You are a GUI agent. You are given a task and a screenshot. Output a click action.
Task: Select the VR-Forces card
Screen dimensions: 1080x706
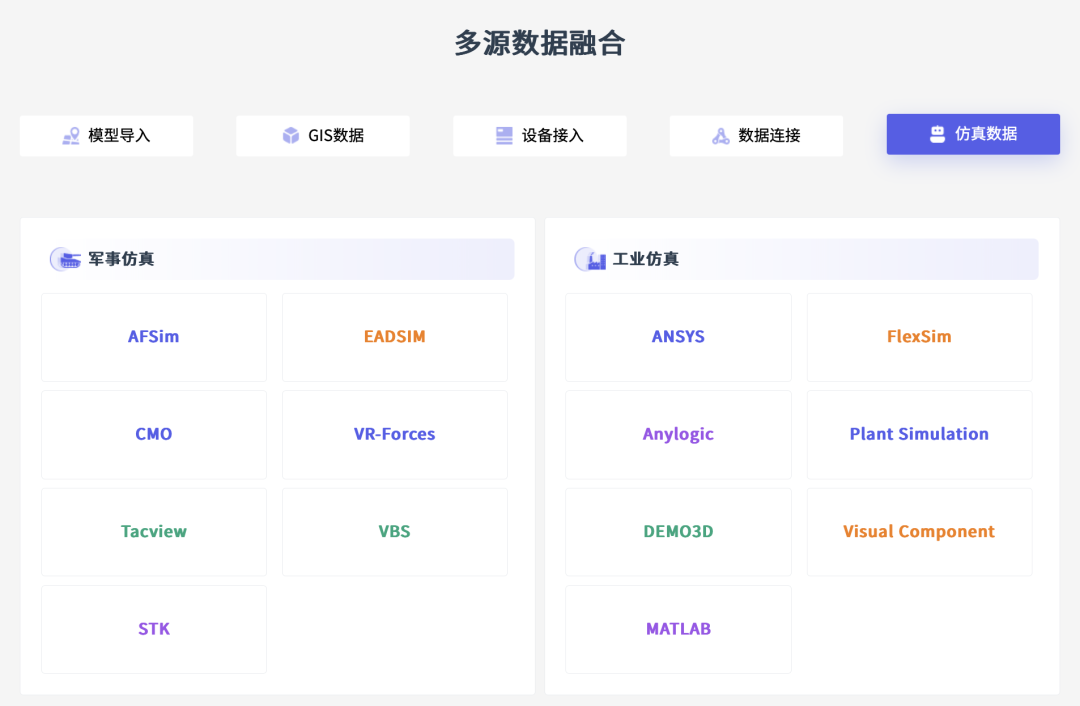click(395, 435)
